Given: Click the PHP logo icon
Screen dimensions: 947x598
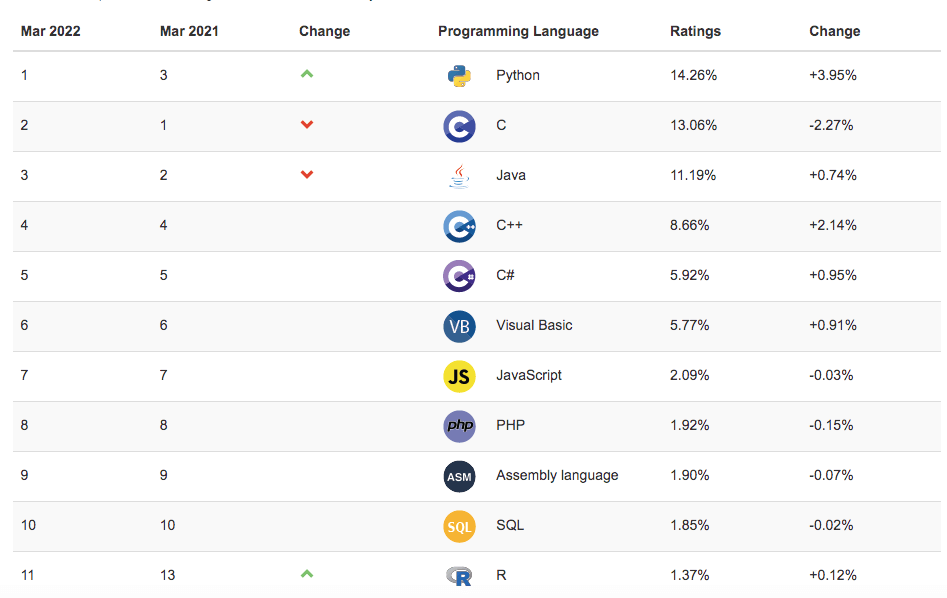Looking at the screenshot, I should point(459,426).
